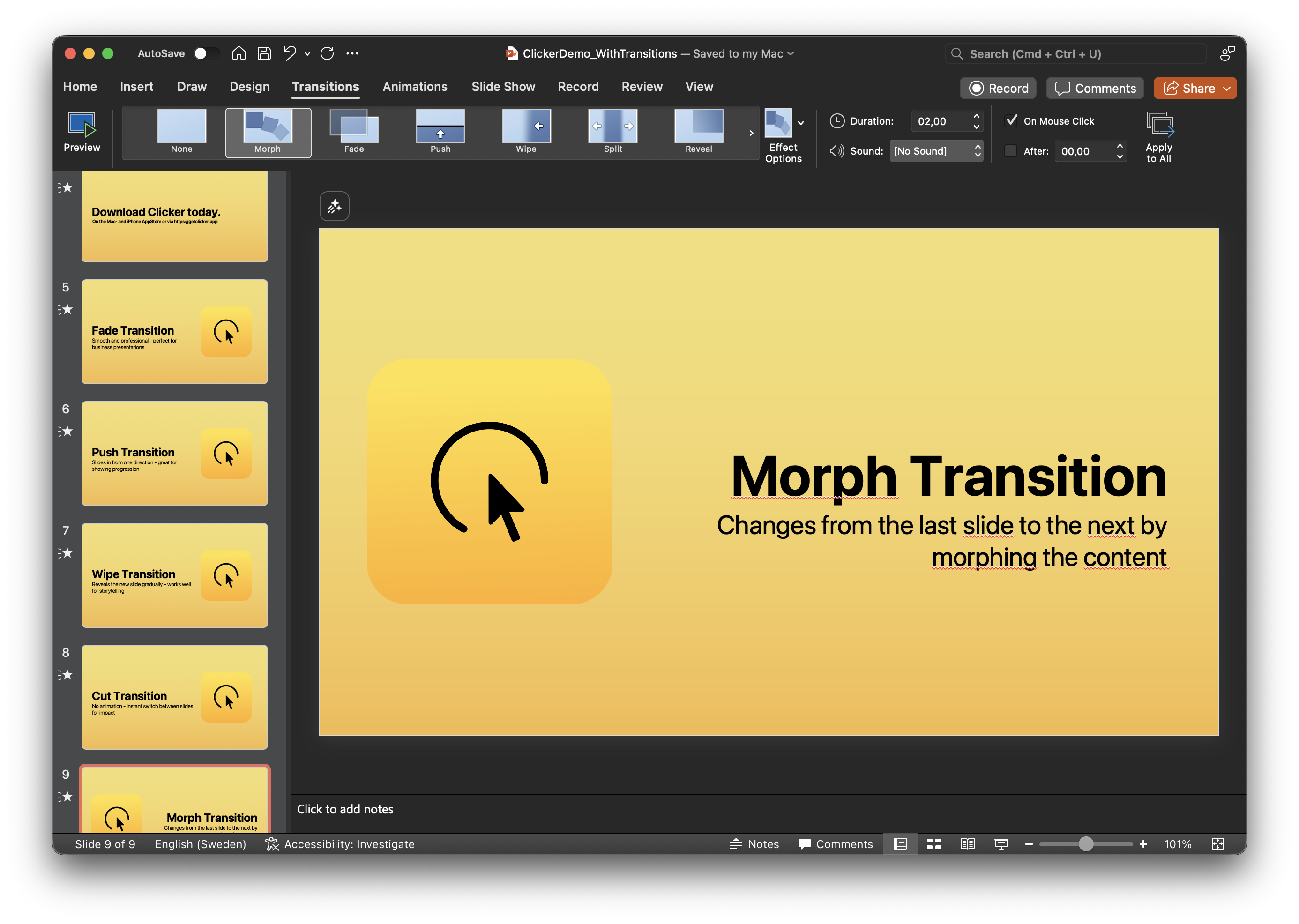Apply the Fade transition
Viewport: 1299px width, 924px height.
pyautogui.click(x=354, y=132)
